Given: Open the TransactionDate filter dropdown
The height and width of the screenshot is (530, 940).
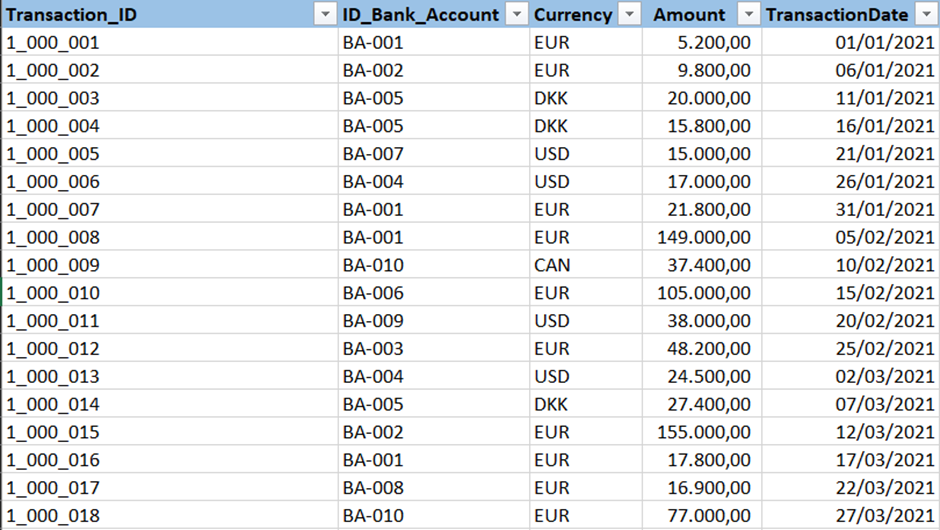Looking at the screenshot, I should 926,14.
